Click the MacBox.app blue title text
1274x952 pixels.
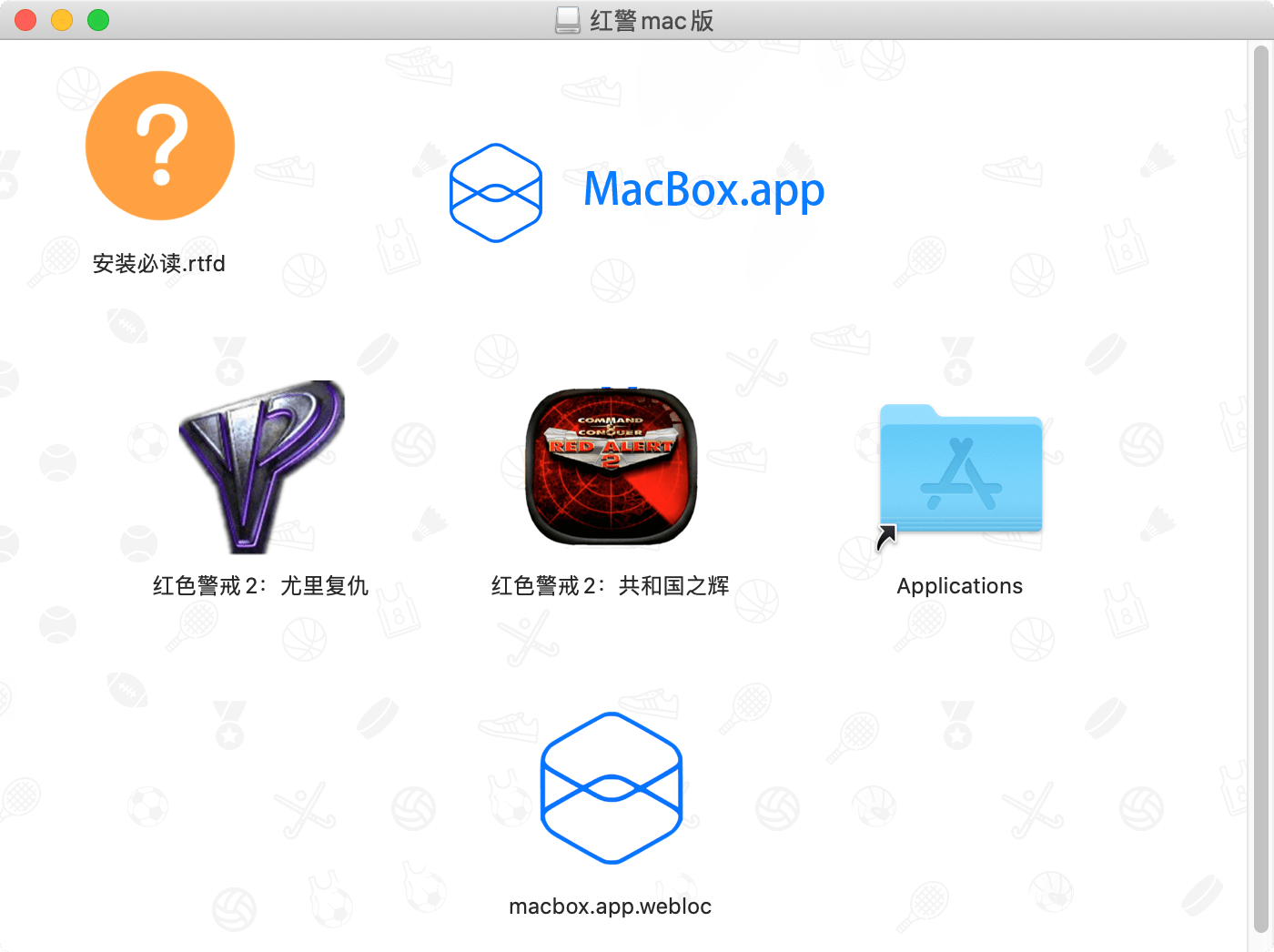point(703,190)
